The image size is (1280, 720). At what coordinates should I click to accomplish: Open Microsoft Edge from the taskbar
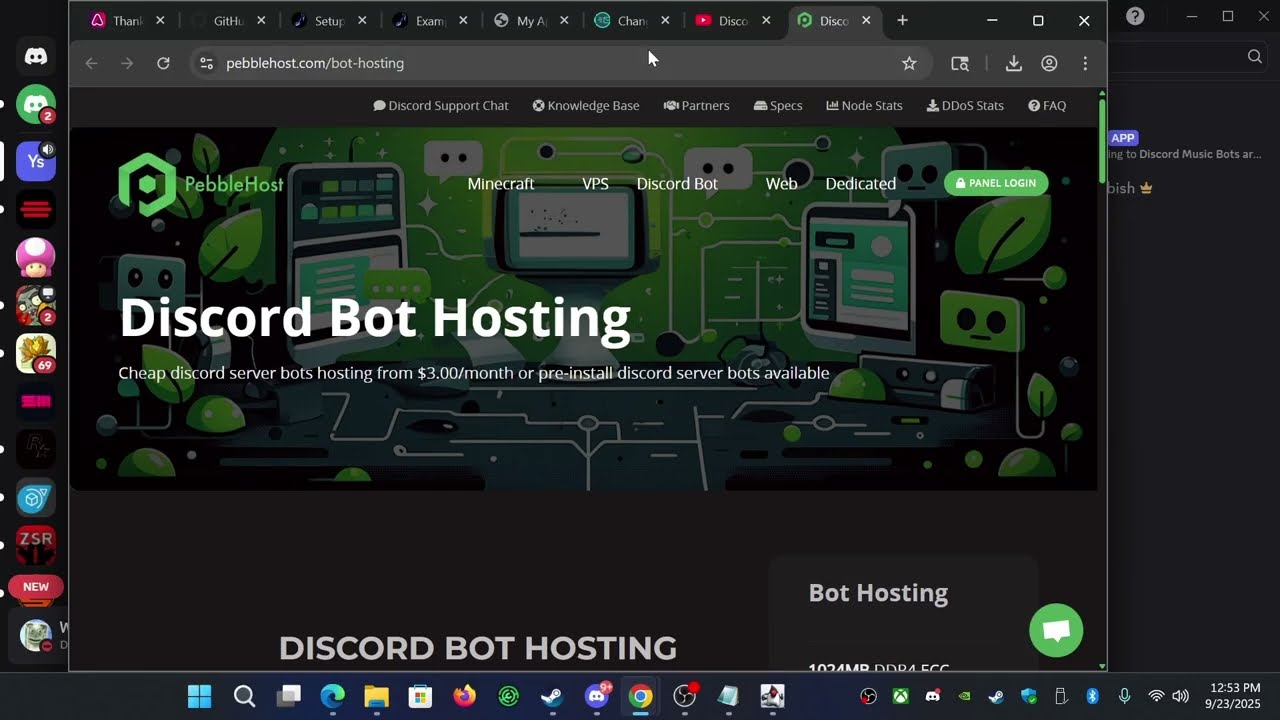pos(332,696)
